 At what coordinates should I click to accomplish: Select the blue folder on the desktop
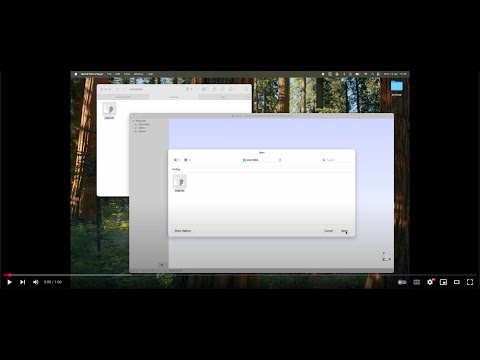(x=397, y=86)
